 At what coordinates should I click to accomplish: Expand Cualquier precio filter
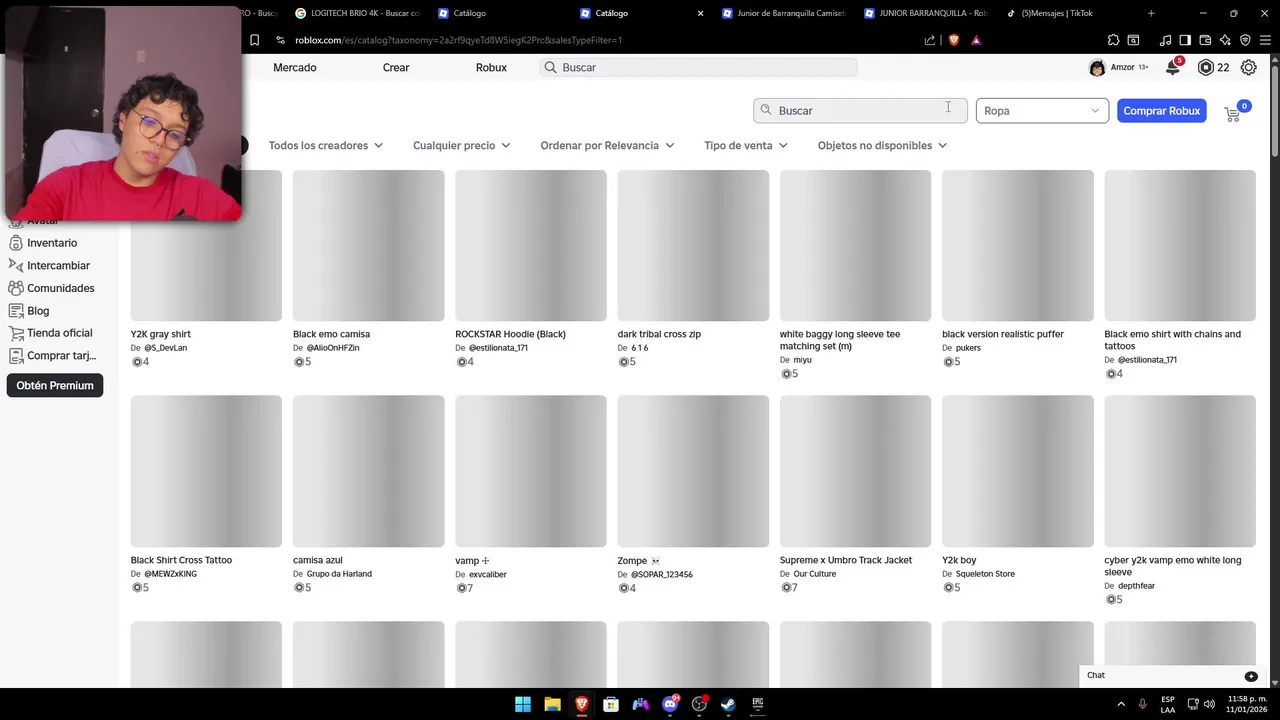[462, 145]
